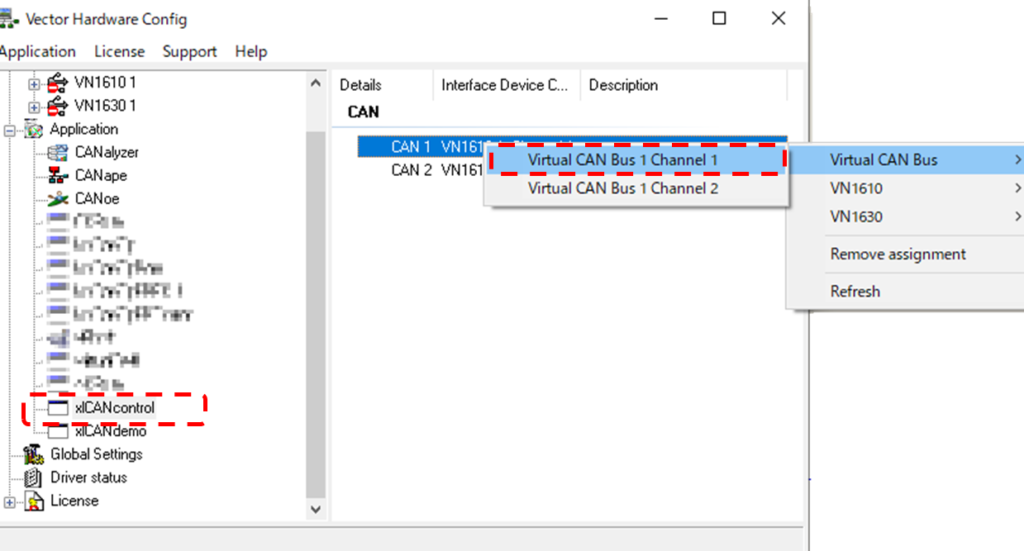Click the tree panel scroll down arrow
The image size is (1024, 551).
click(x=316, y=508)
